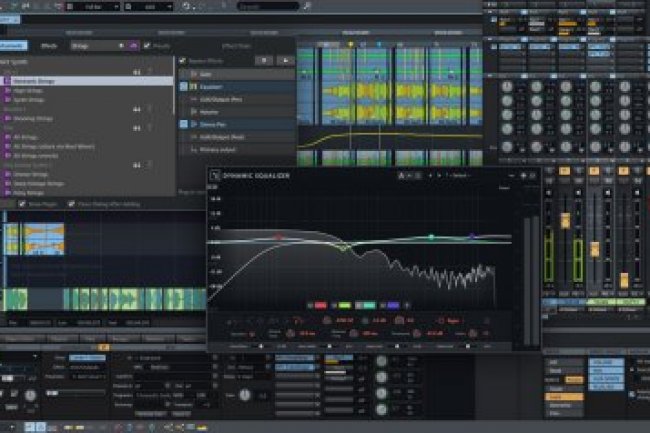Screen dimensions: 650x433
Task: Select the Volume row in the effects list
Action: click(237, 112)
